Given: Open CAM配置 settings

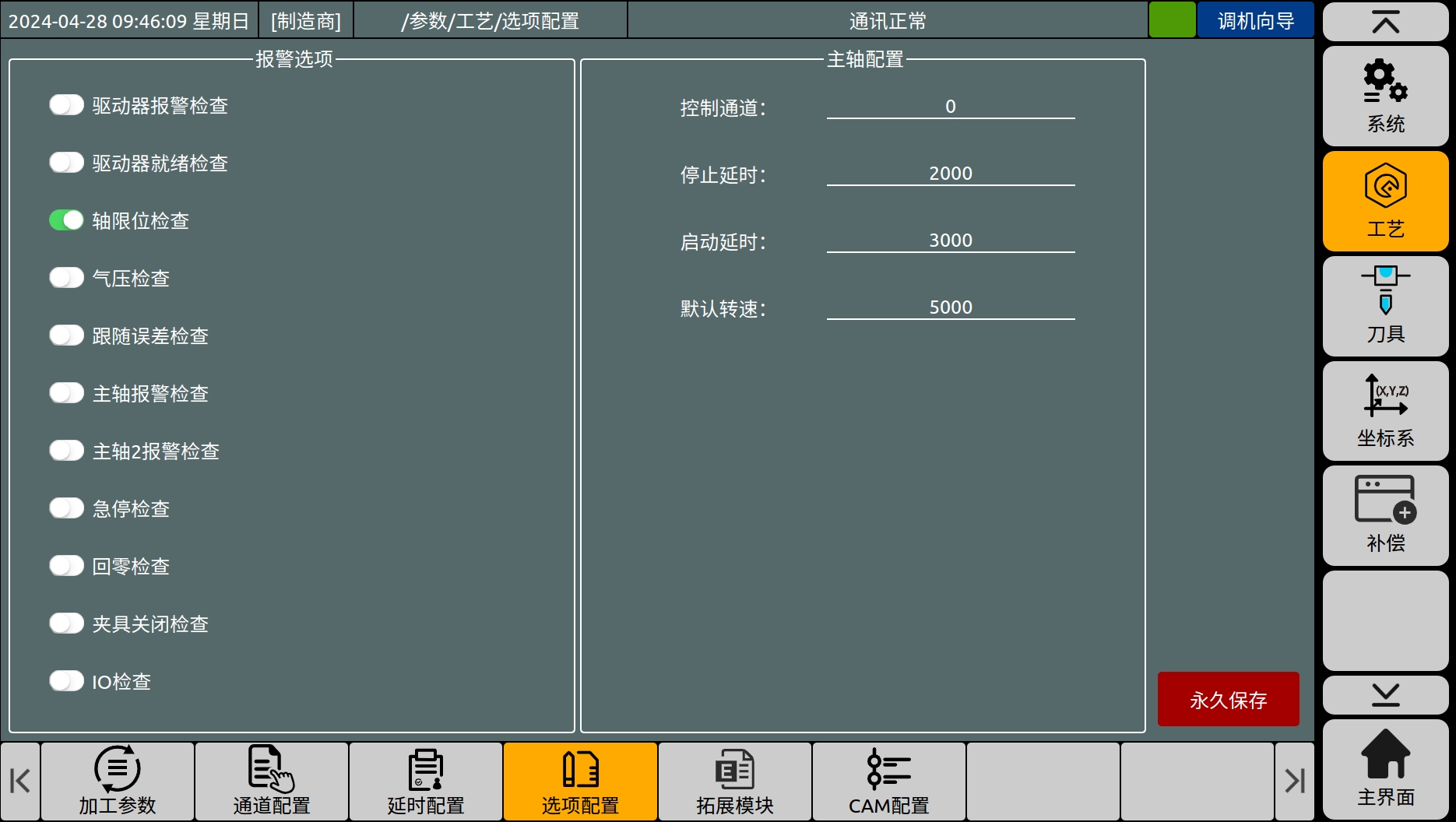Looking at the screenshot, I should [888, 781].
